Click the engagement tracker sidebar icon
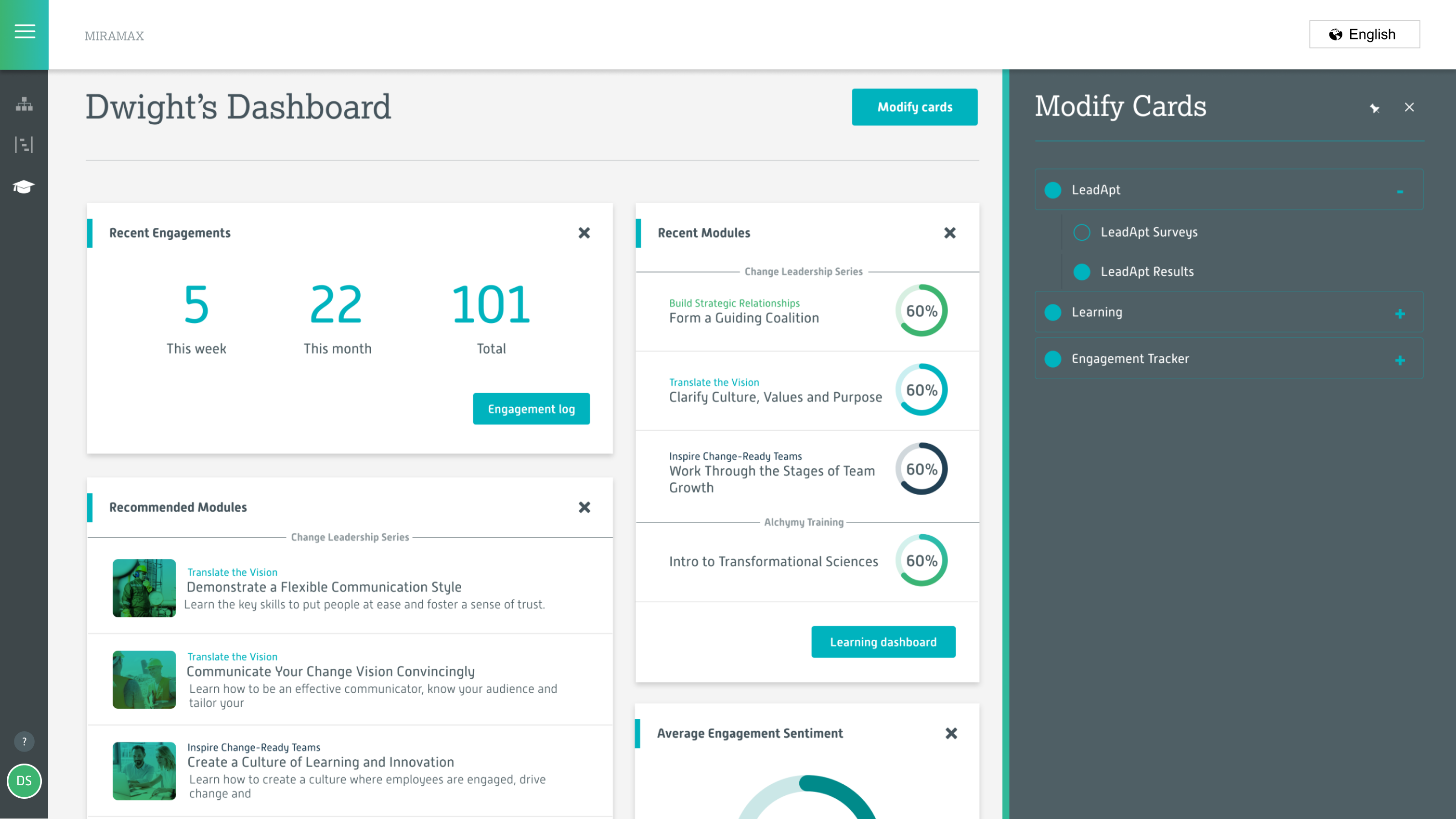The width and height of the screenshot is (1456, 819). [24, 145]
